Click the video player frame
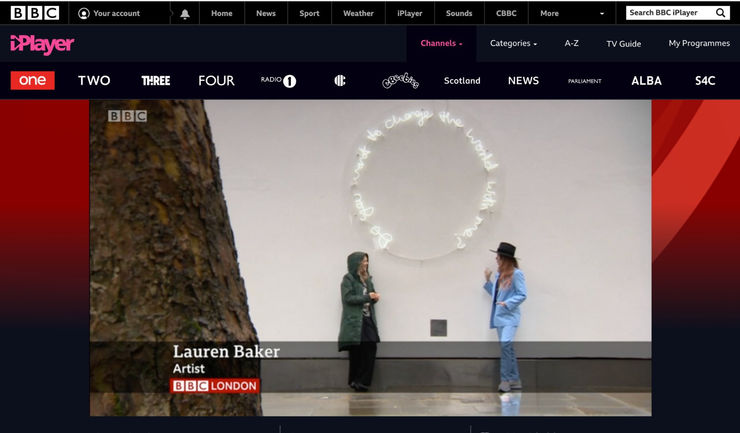740x433 pixels. pyautogui.click(x=370, y=258)
